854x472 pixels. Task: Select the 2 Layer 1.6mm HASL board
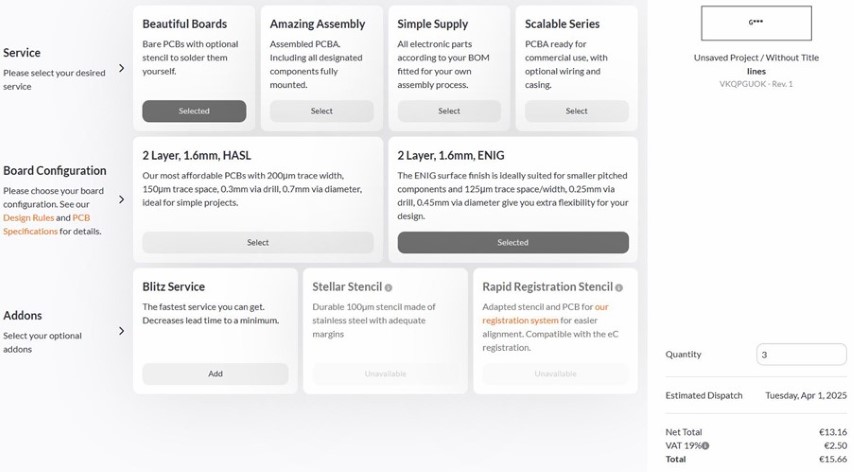pyautogui.click(x=258, y=242)
